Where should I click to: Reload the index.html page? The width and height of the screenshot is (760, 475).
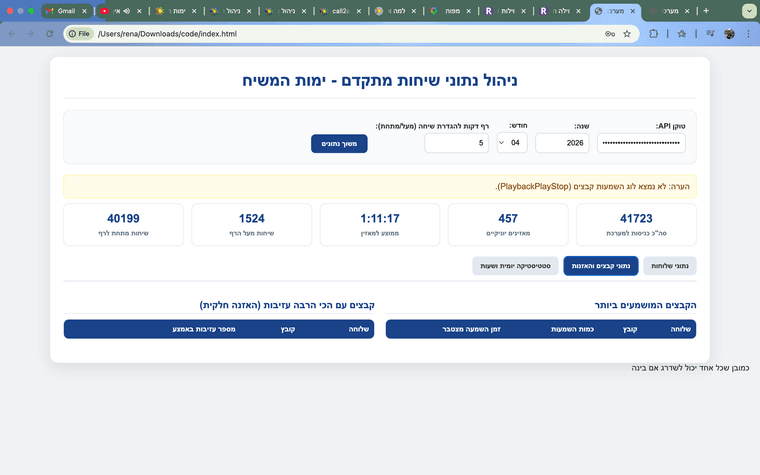(x=49, y=33)
